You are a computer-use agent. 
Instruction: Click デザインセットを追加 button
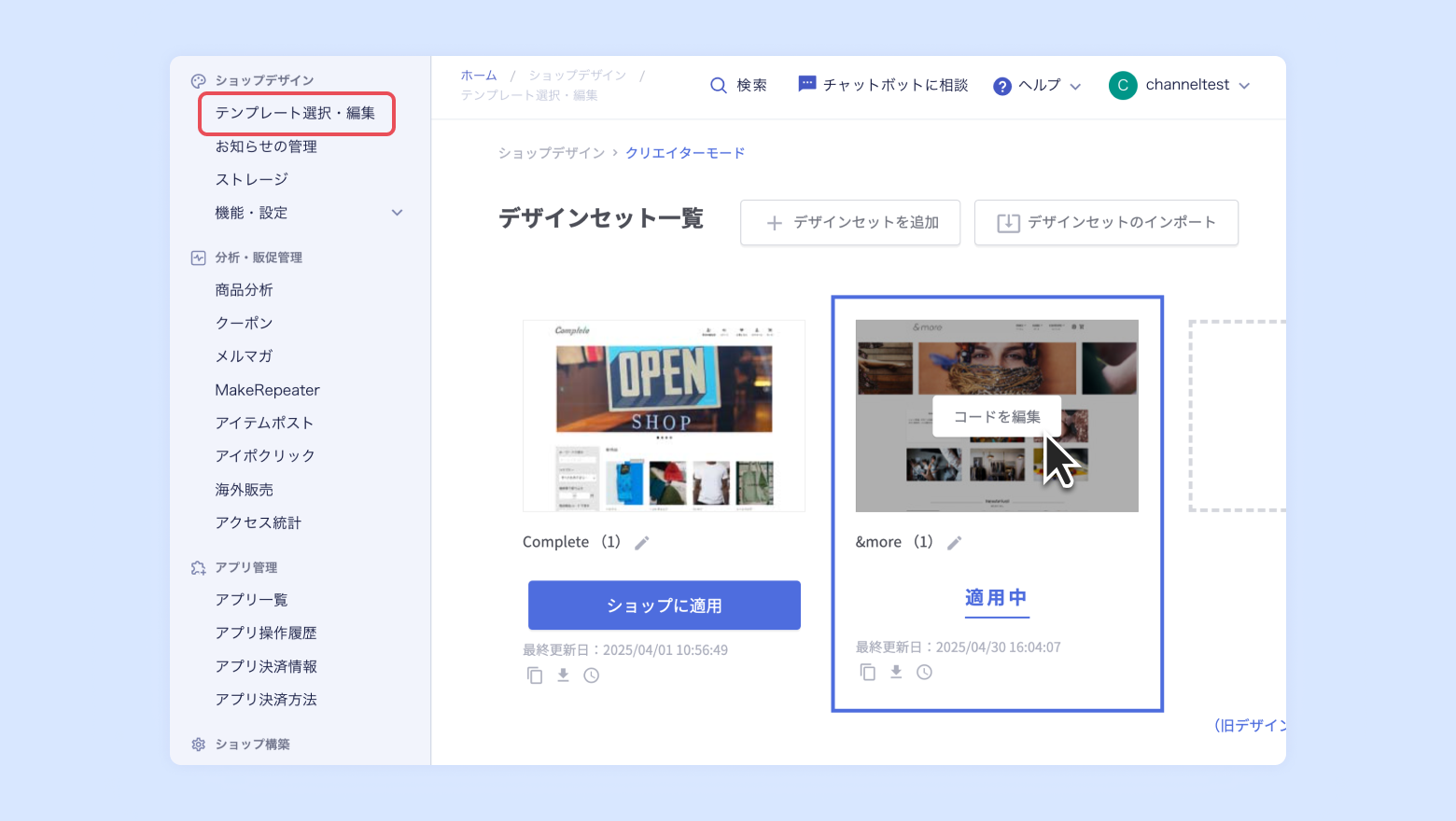(850, 222)
